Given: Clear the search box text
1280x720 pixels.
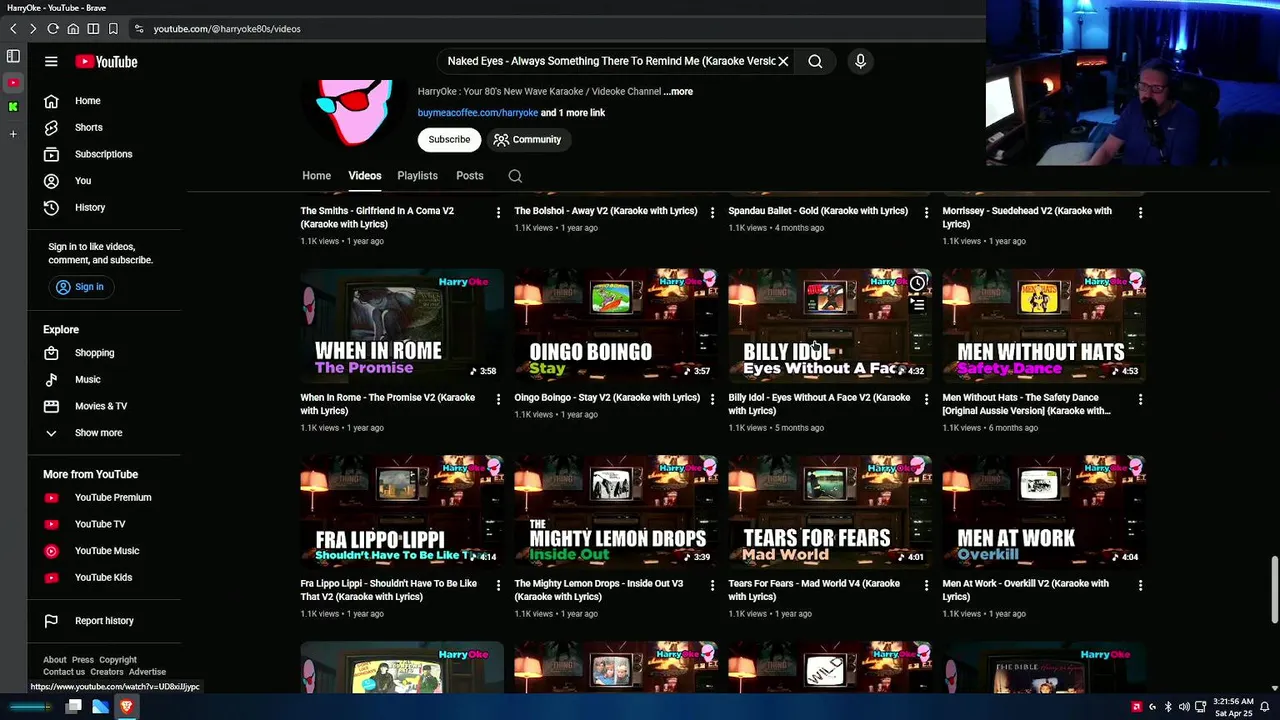Looking at the screenshot, I should (783, 62).
